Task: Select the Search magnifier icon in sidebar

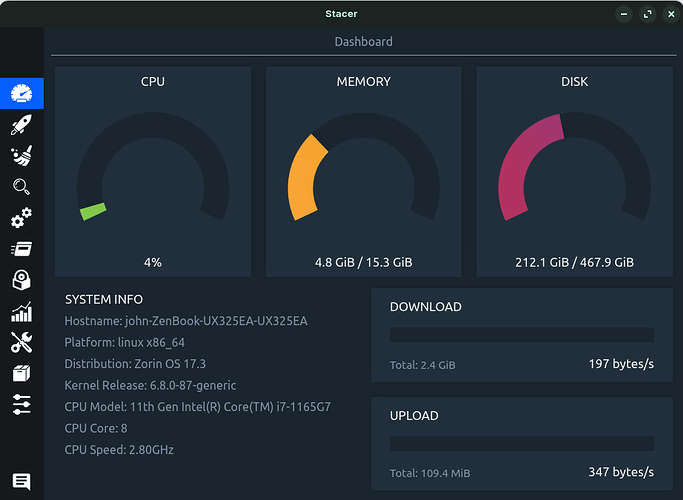Action: pos(21,187)
